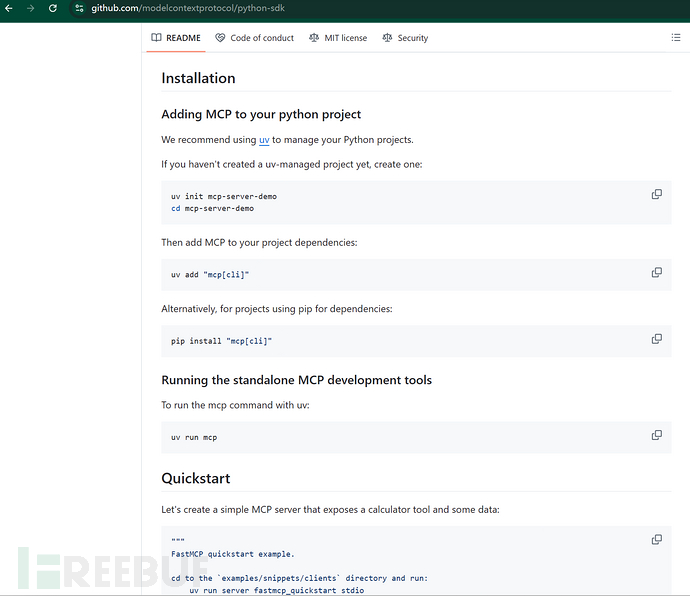Copy the uv run mcp command

click(657, 435)
